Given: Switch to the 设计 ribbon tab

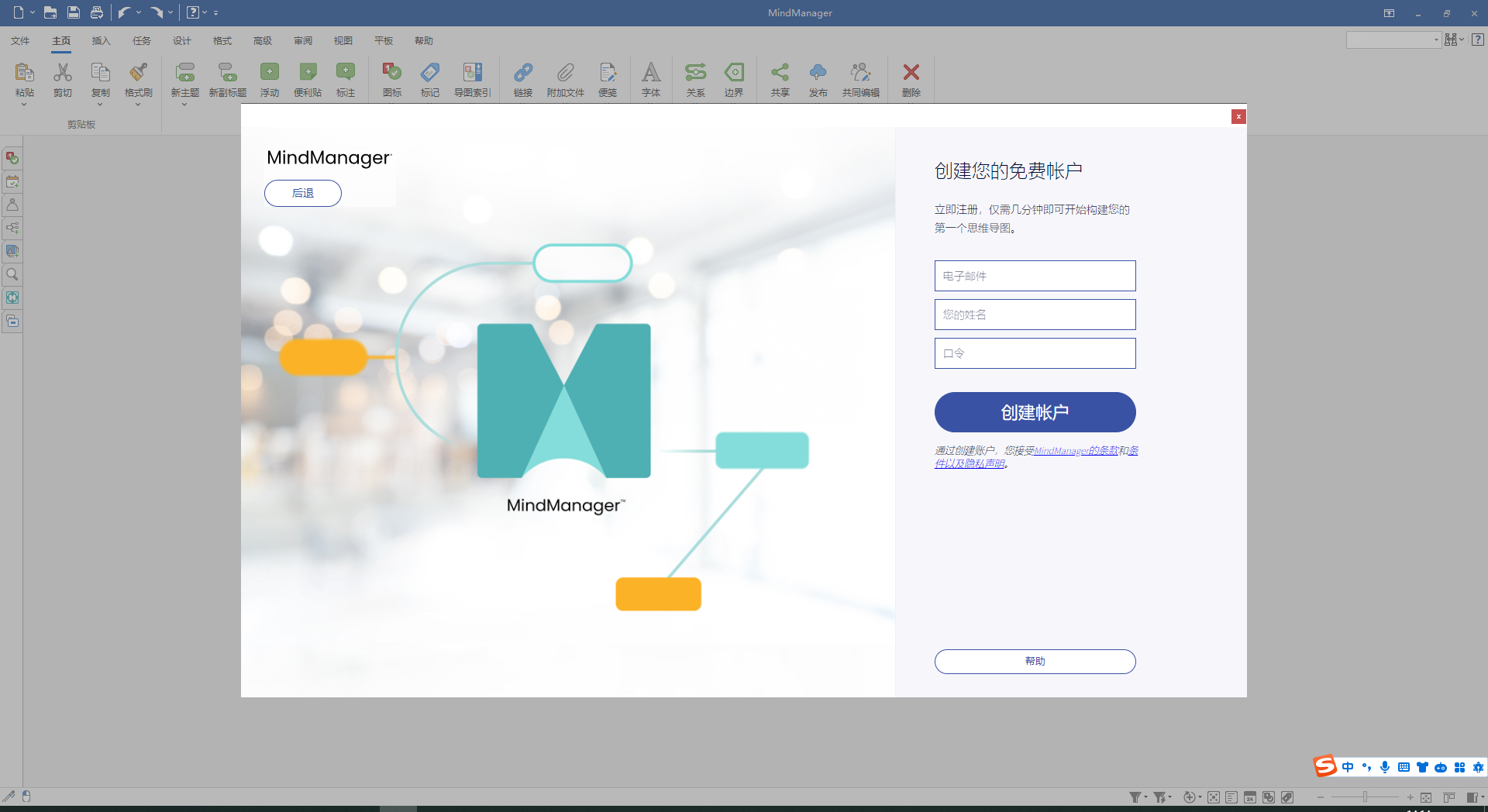Looking at the screenshot, I should pyautogui.click(x=181, y=41).
